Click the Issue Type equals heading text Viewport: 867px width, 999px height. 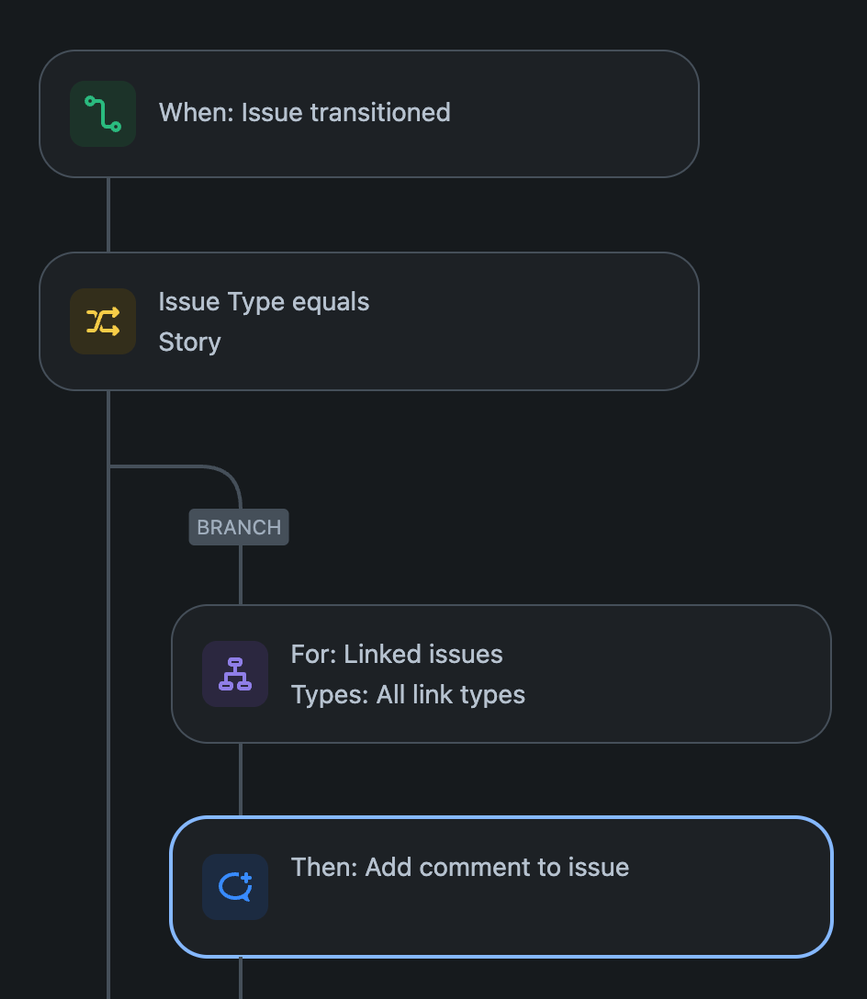[263, 301]
